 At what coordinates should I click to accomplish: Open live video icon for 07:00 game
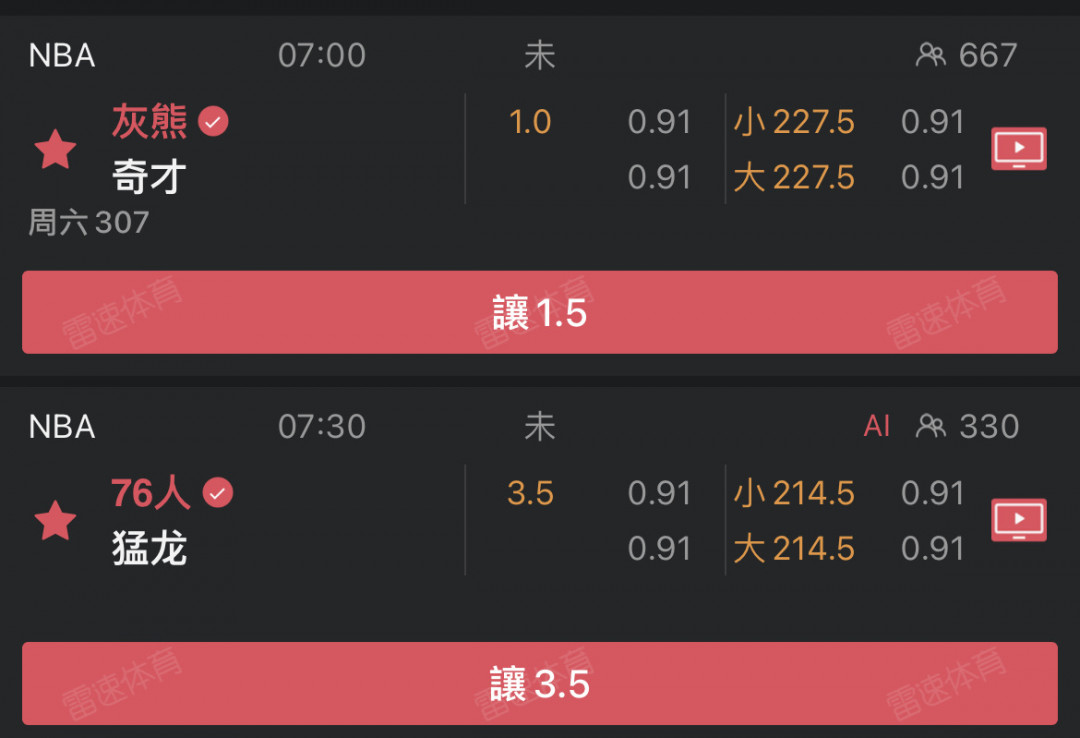(1019, 148)
